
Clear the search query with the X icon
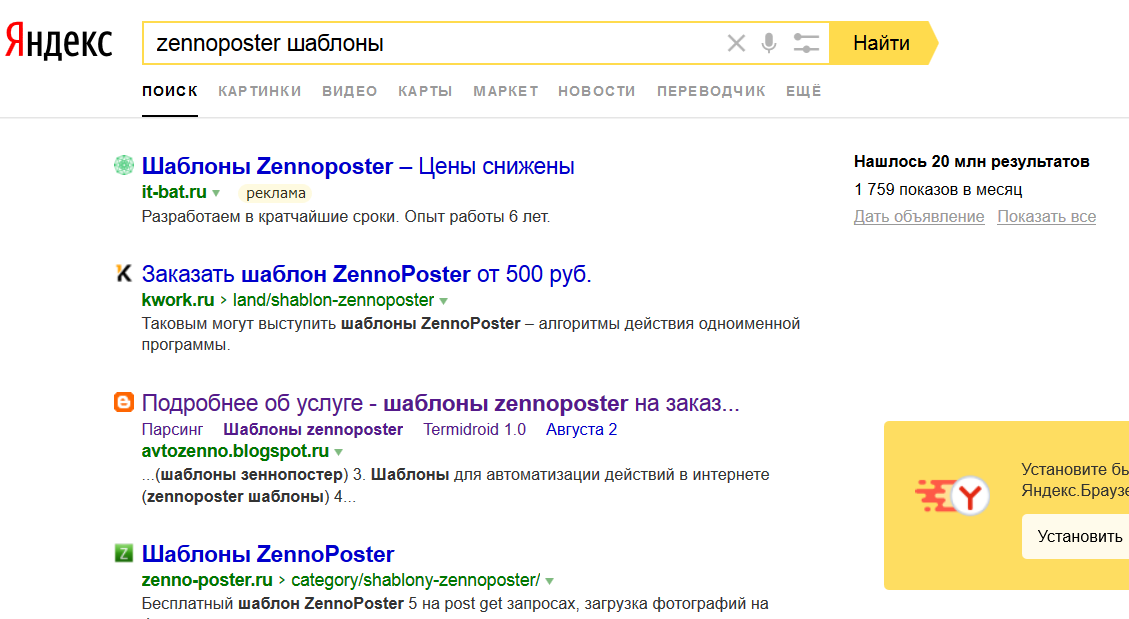736,43
